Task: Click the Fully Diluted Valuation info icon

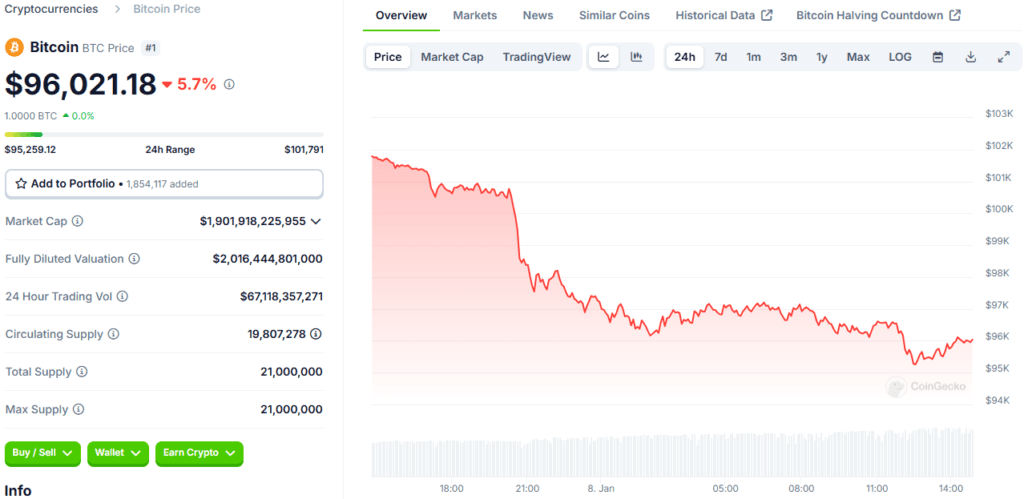Action: tap(134, 259)
